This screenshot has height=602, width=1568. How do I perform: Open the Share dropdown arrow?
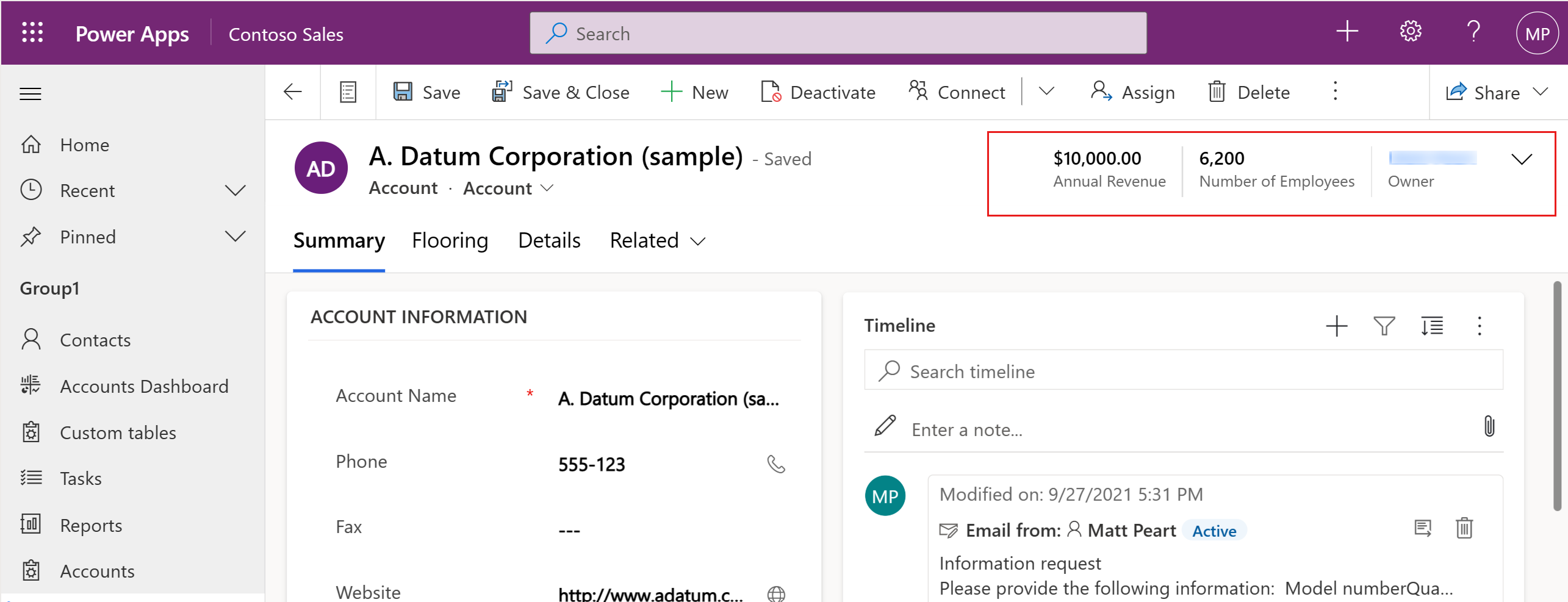(x=1541, y=92)
